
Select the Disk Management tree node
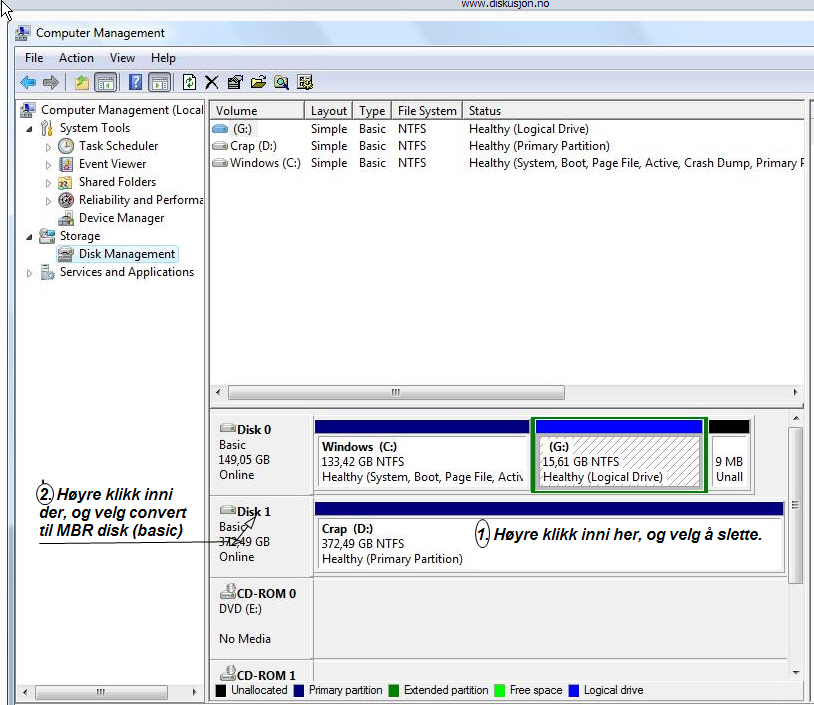pos(126,254)
